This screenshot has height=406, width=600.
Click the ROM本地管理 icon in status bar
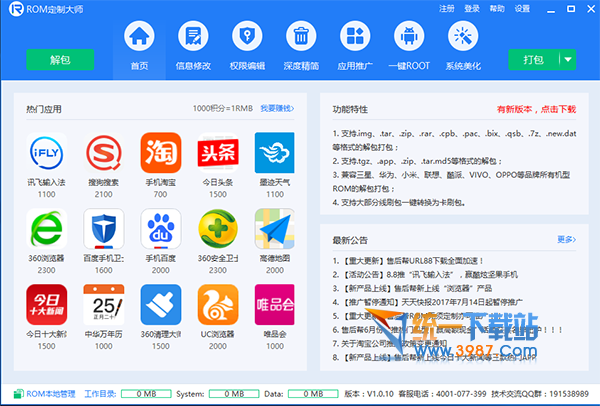tap(18, 393)
